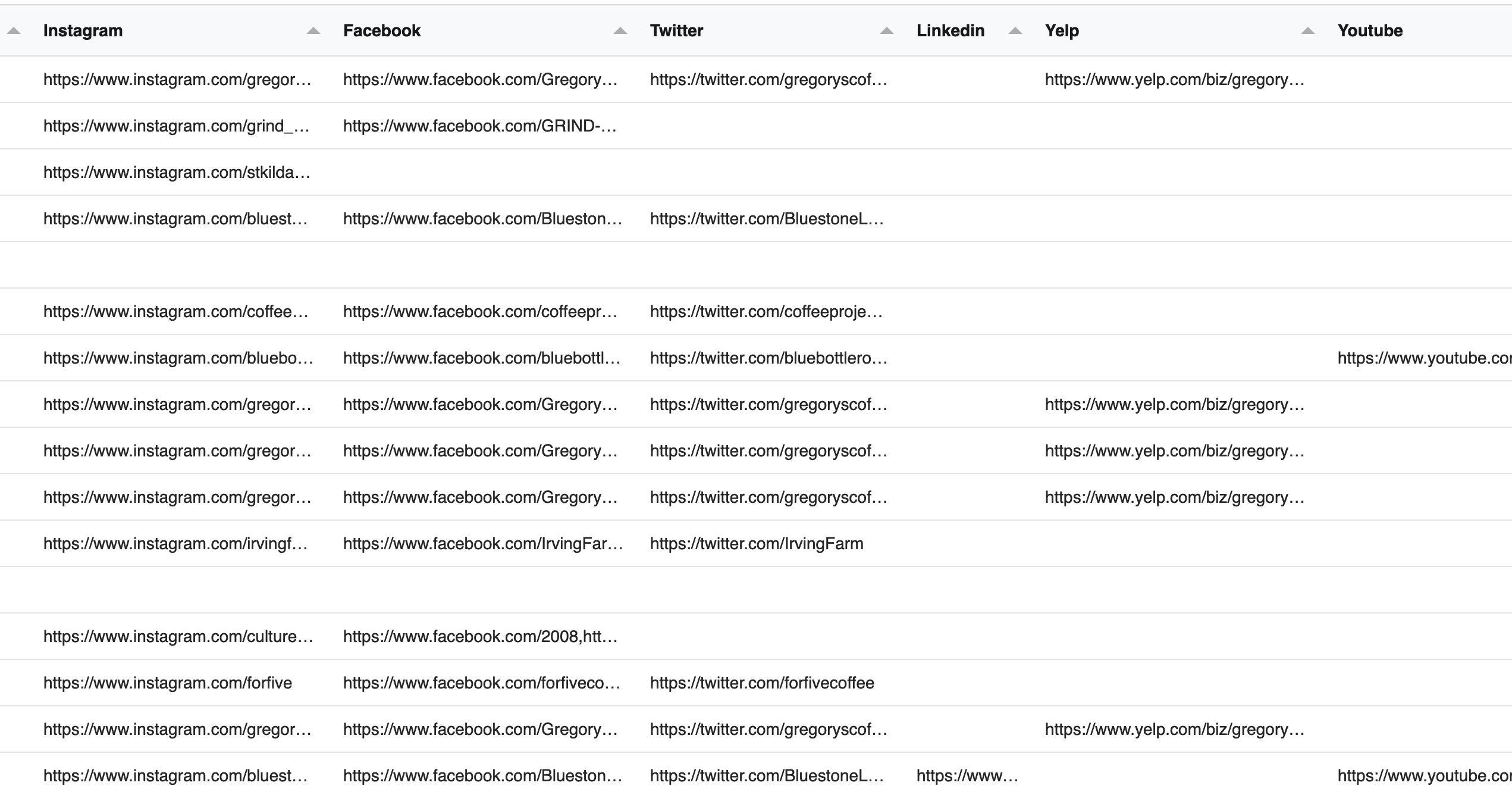
Task: Sort the table by the Instagram column
Action: (82, 30)
